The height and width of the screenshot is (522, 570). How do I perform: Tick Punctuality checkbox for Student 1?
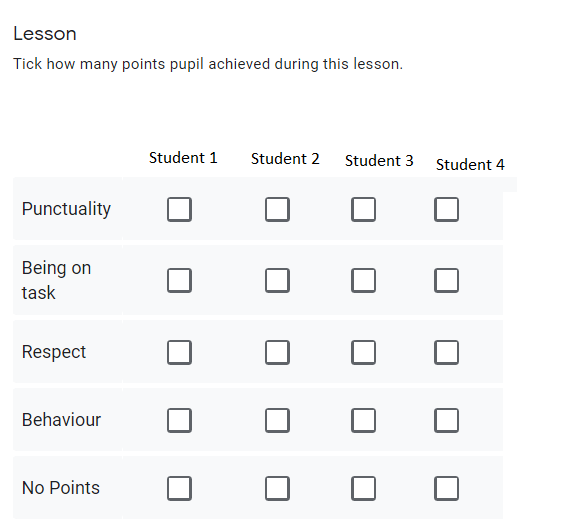click(179, 209)
